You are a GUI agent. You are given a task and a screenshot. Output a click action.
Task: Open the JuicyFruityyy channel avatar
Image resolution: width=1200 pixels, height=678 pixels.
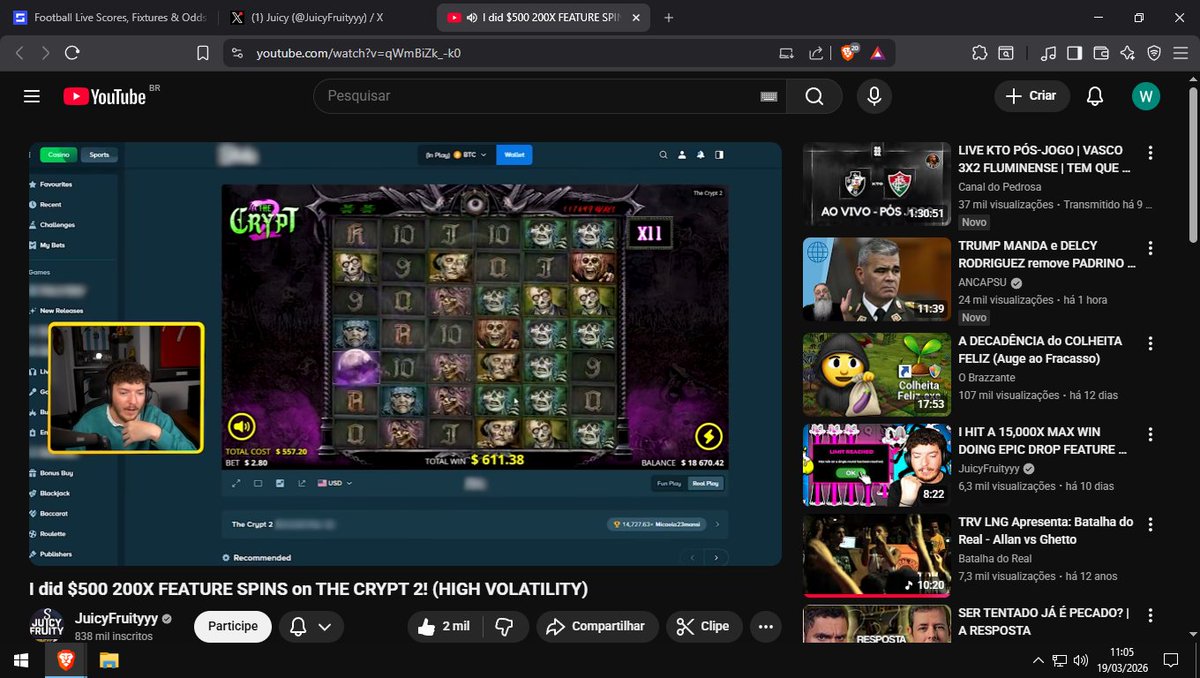pyautogui.click(x=46, y=625)
